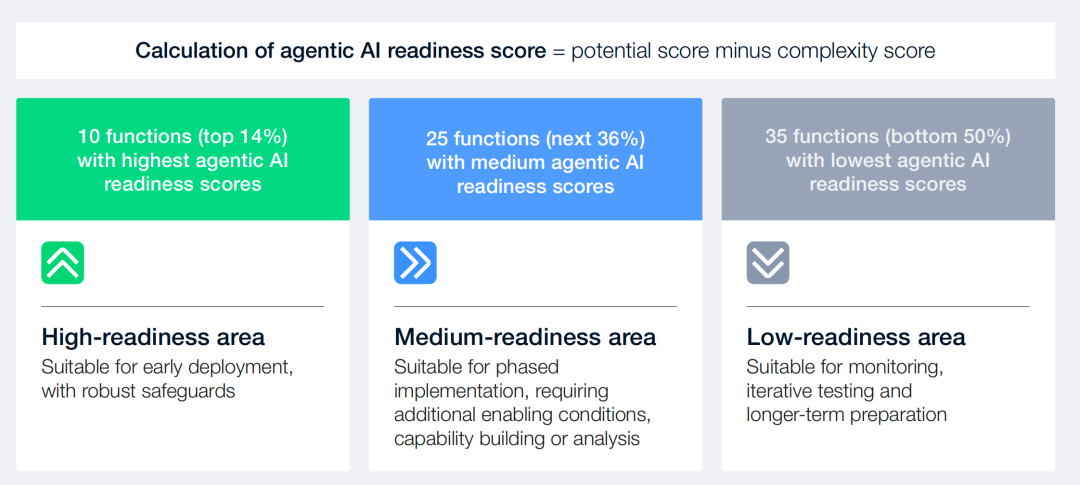The height and width of the screenshot is (485, 1080).
Task: Click the 'Low-readiness area' heading
Action: click(856, 338)
